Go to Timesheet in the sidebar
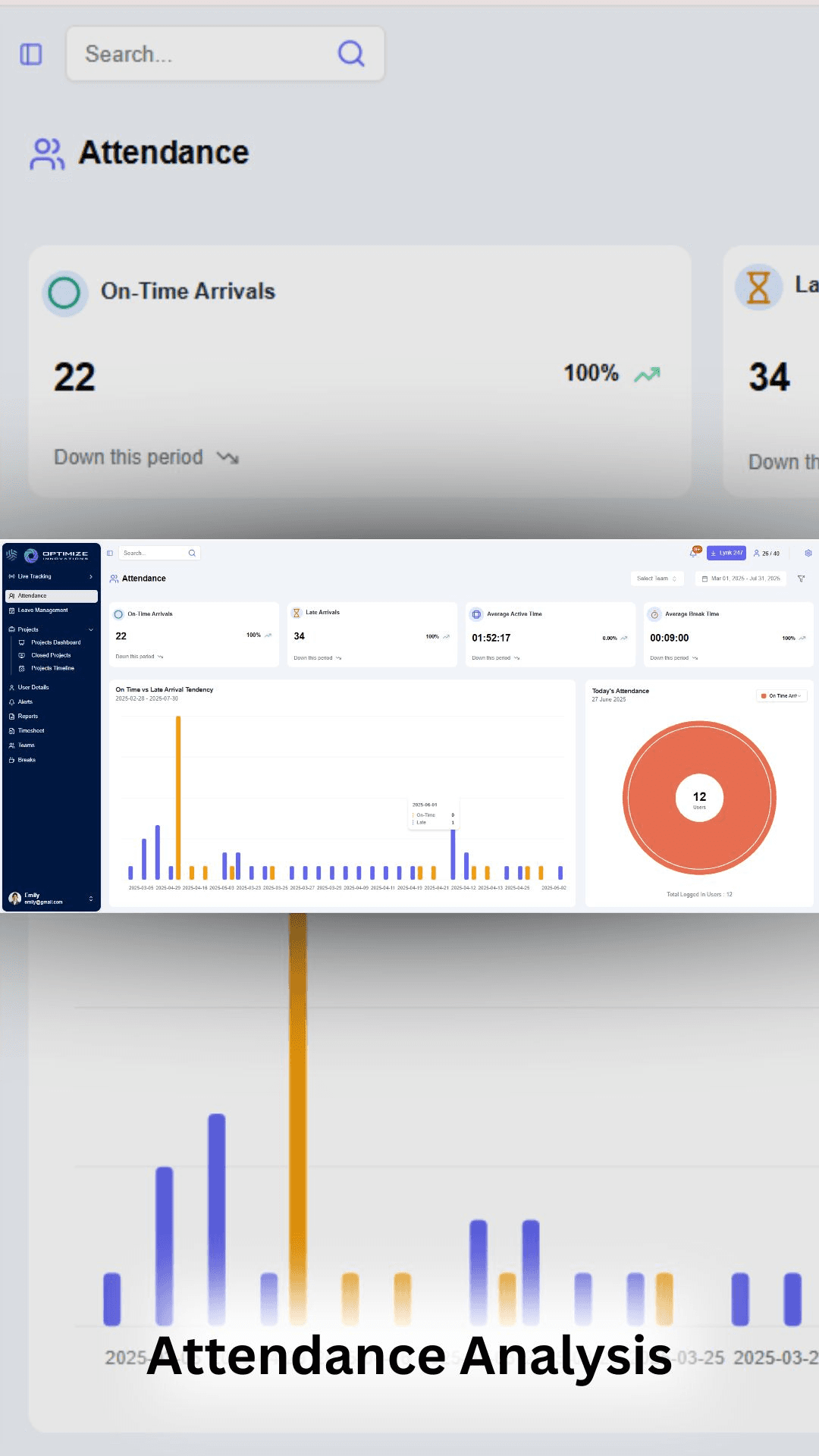 tap(31, 731)
